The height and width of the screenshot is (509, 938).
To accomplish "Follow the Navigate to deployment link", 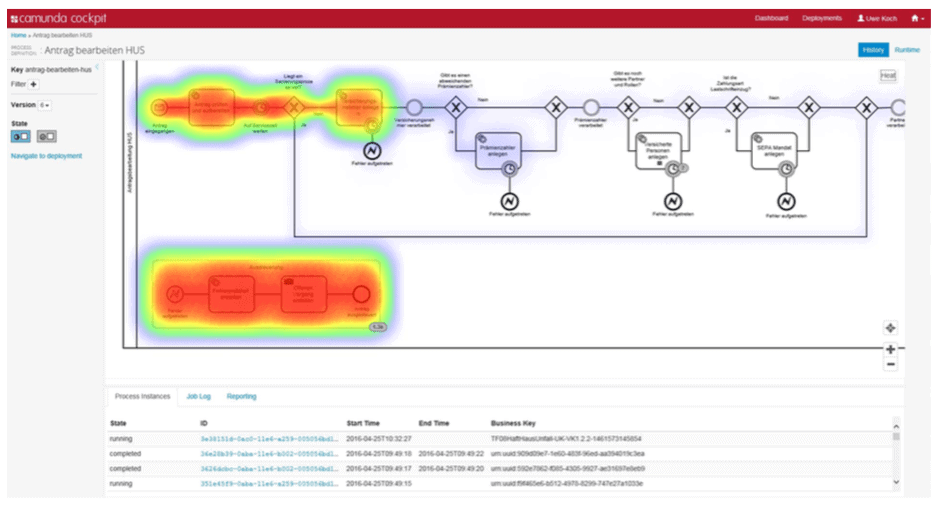I will [46, 156].
